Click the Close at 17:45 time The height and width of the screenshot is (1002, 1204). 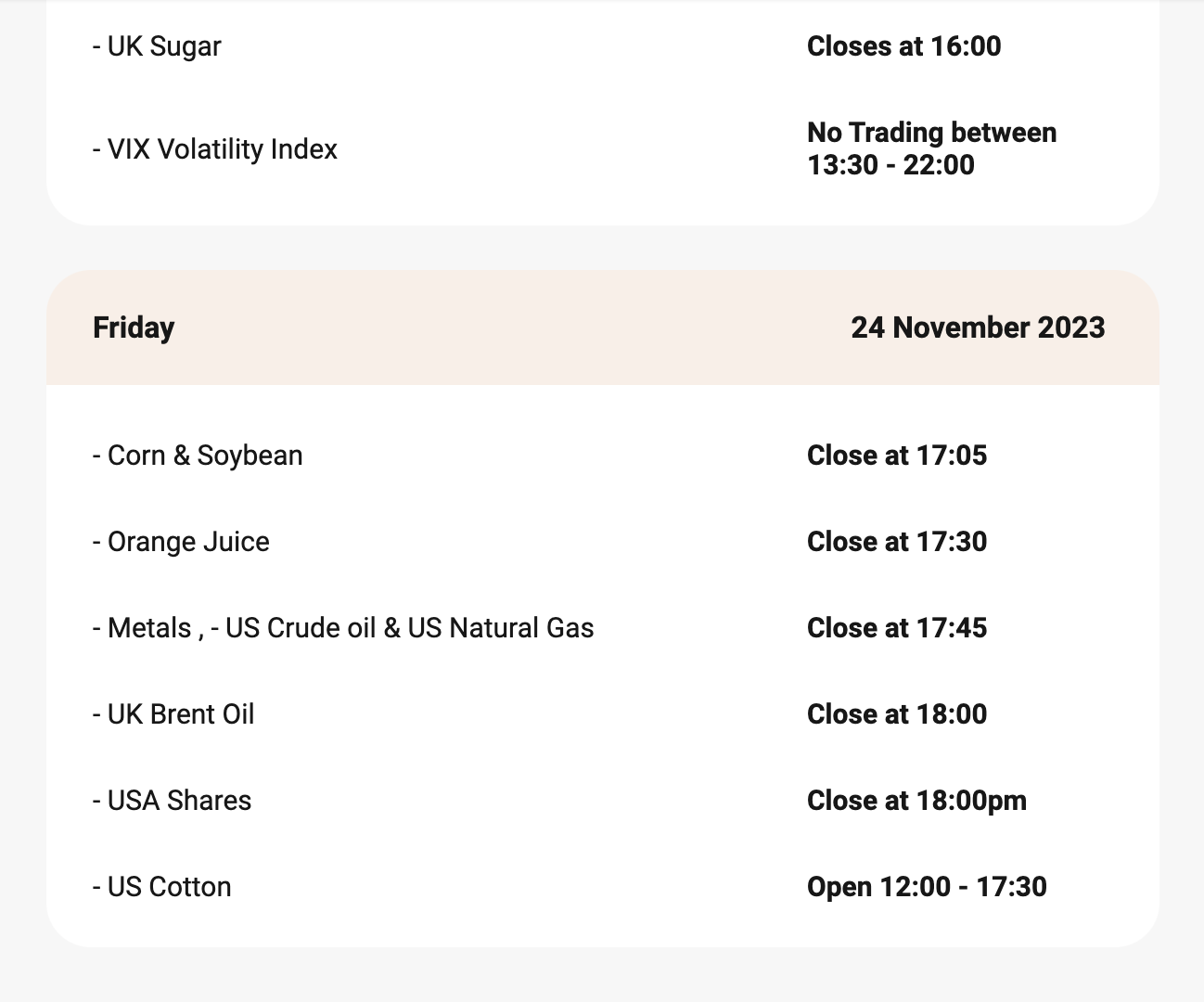[x=896, y=628]
